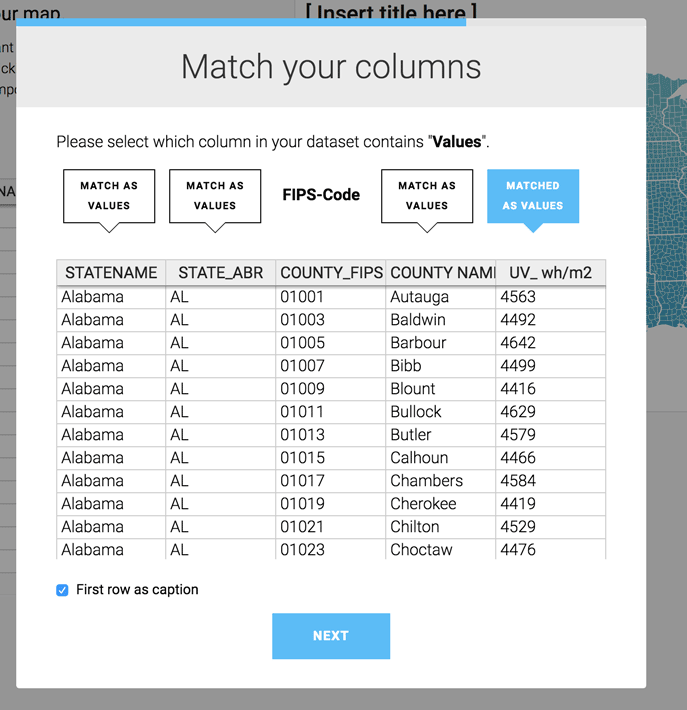Screen dimensions: 687x710
Task: Click the UV_ wh/m2 column header
Action: [551, 273]
